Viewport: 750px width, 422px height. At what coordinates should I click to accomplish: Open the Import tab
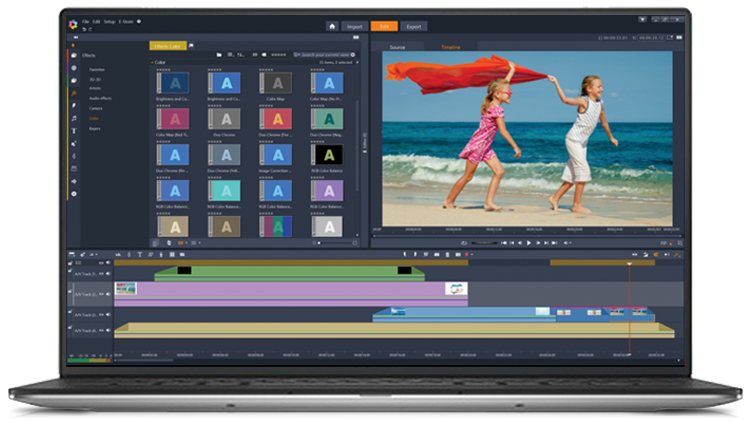click(354, 26)
